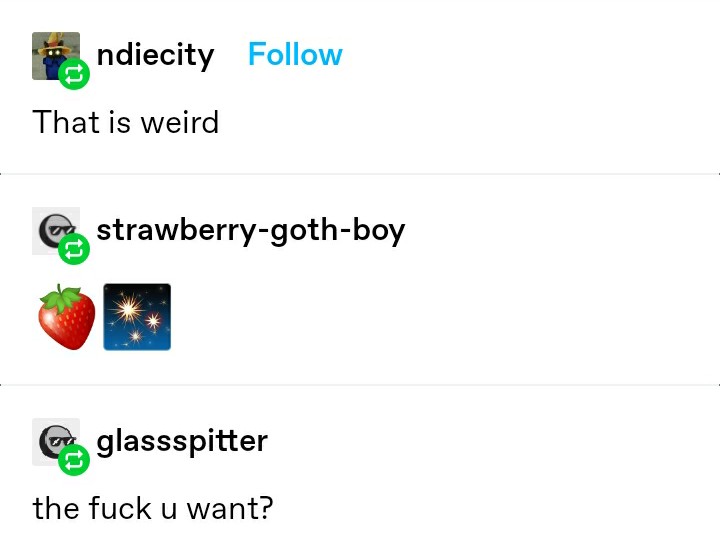The width and height of the screenshot is (720, 556).
Task: Click the word 'weird' in ndiecity's post
Action: [x=180, y=123]
